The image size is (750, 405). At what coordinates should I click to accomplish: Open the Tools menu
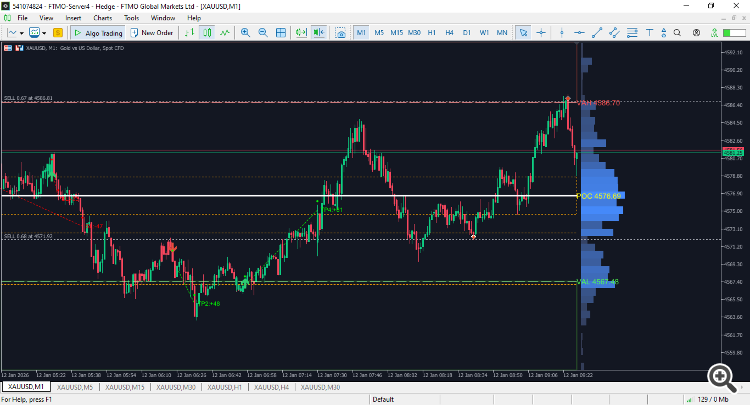pos(132,18)
